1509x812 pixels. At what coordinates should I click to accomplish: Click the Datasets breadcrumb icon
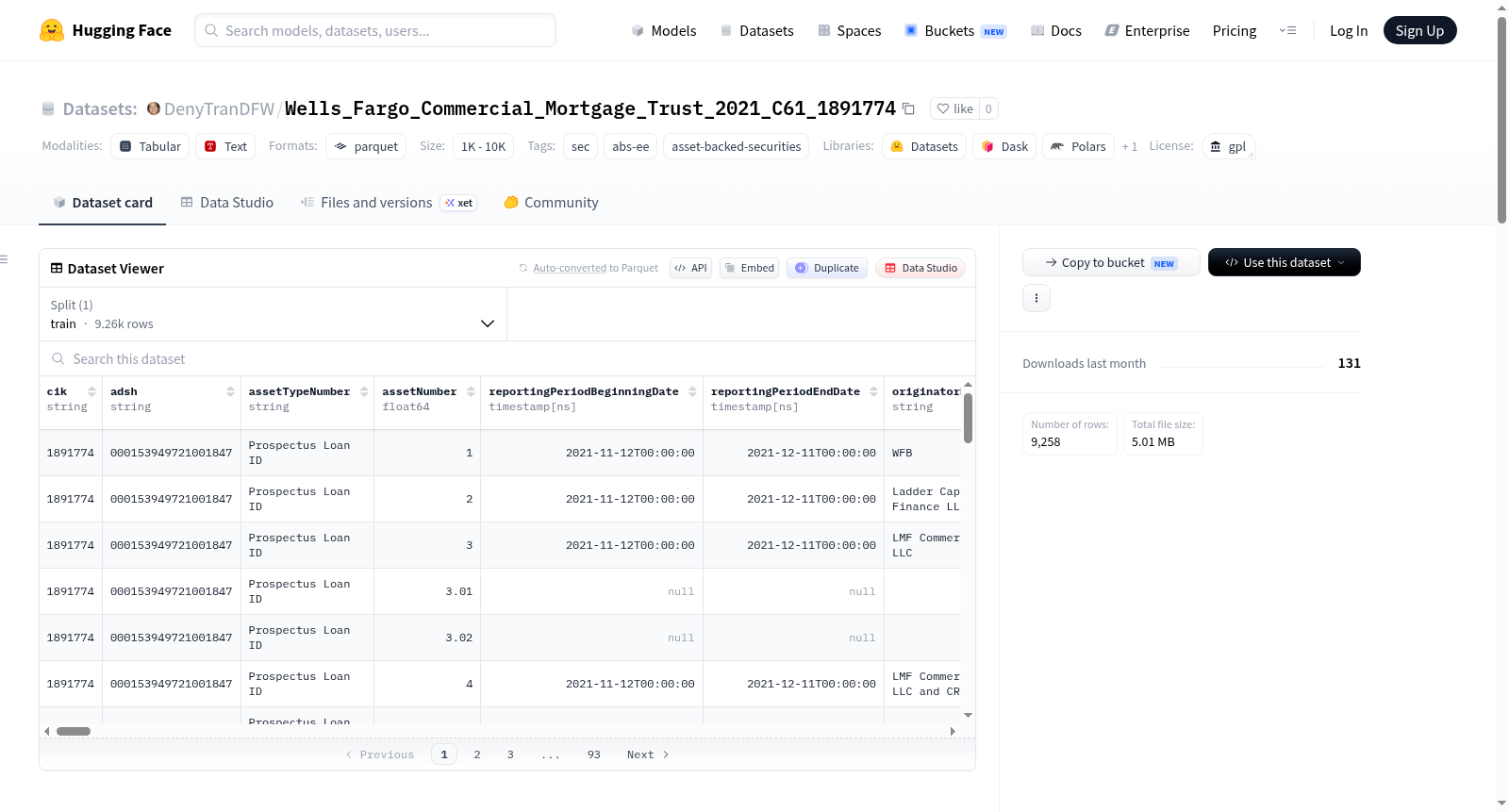pos(48,108)
